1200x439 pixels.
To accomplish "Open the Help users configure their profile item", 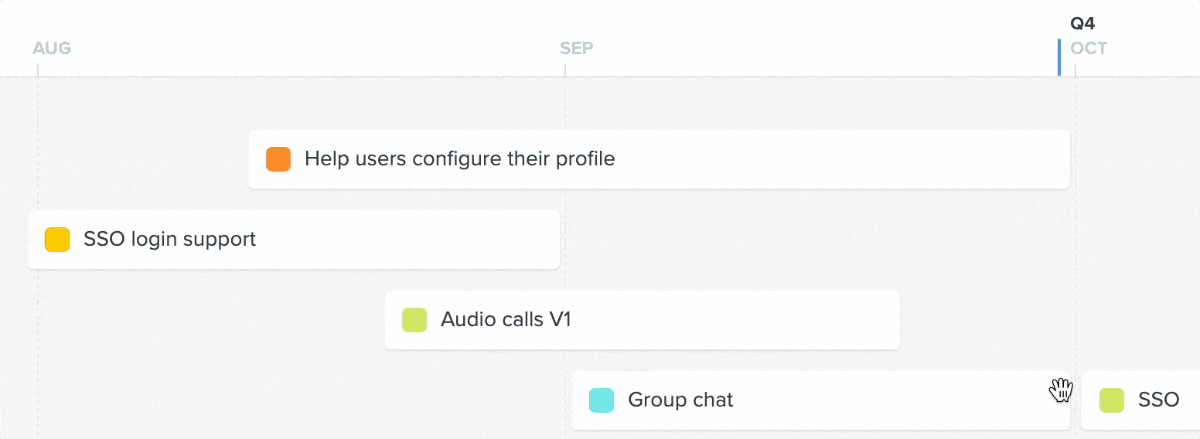I will [x=659, y=159].
